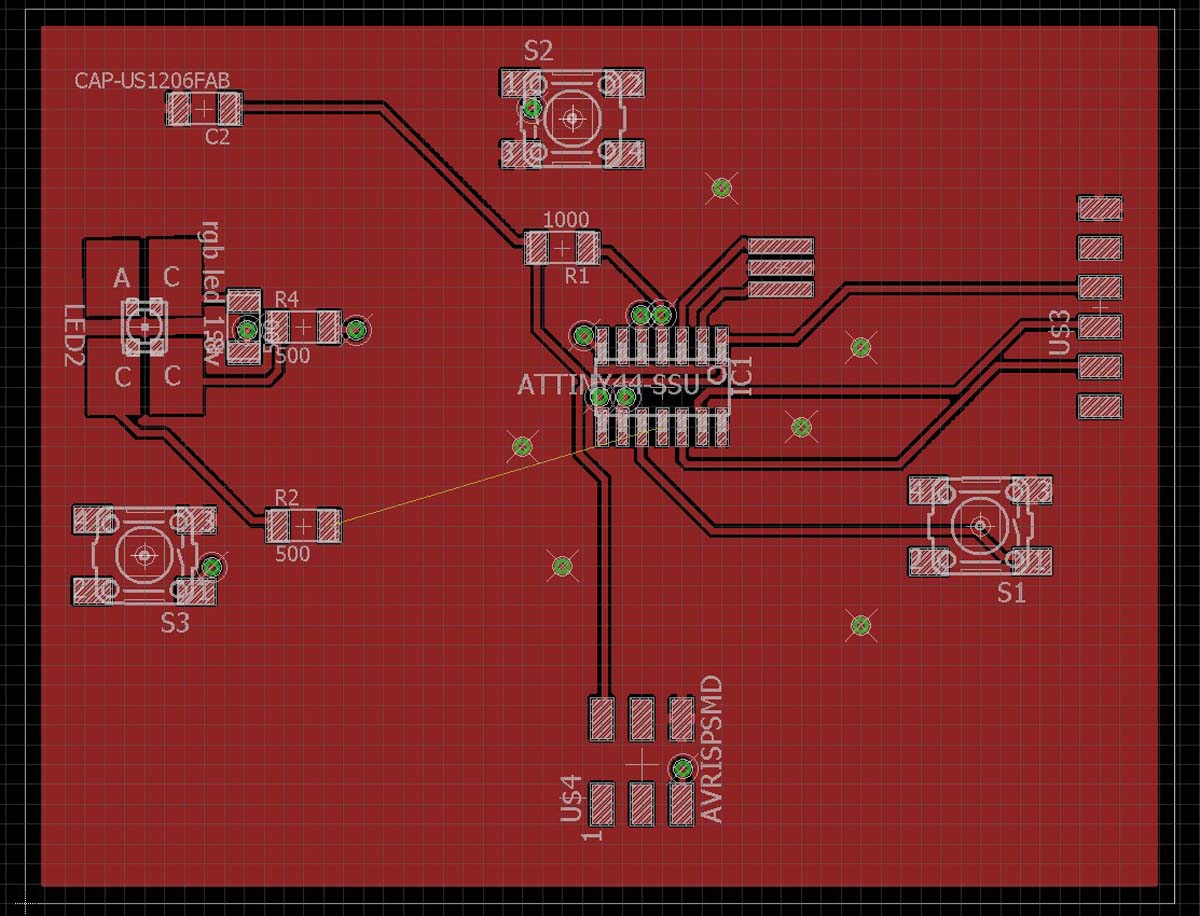Select the AVRISPSMD label text

tap(712, 750)
